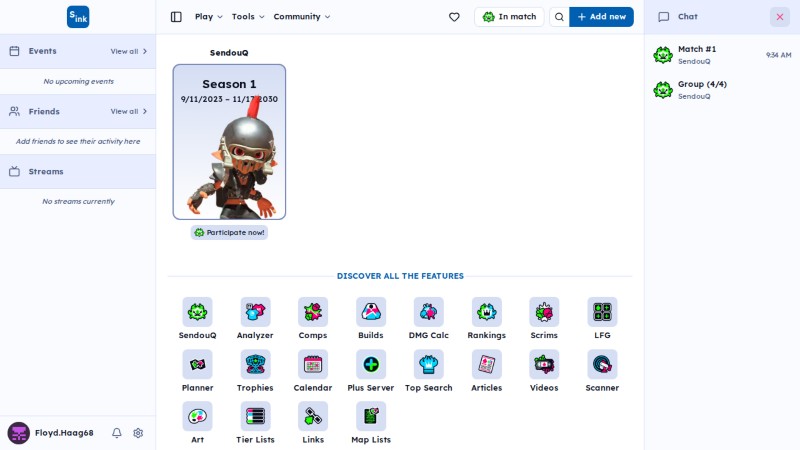
Task: Open the Calendar feature icon
Action: (313, 364)
